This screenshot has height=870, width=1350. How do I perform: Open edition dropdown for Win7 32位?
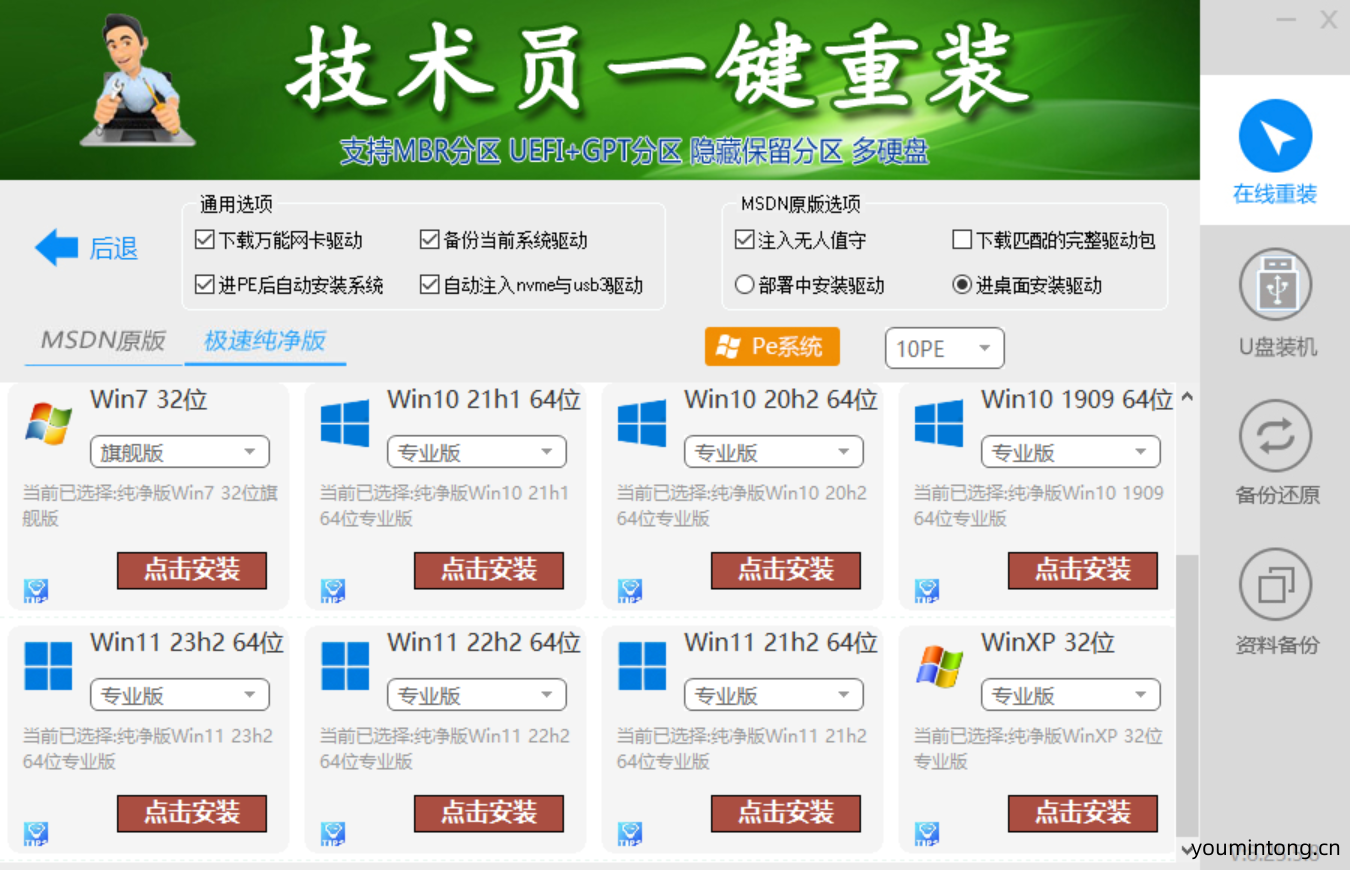click(x=180, y=452)
